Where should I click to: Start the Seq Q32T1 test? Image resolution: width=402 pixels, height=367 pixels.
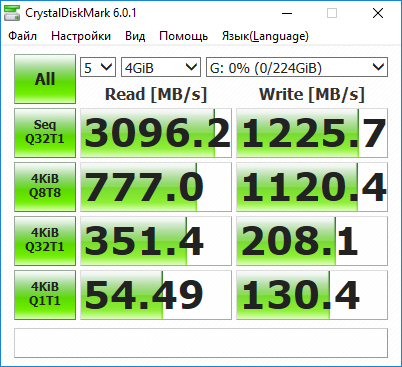[x=45, y=133]
